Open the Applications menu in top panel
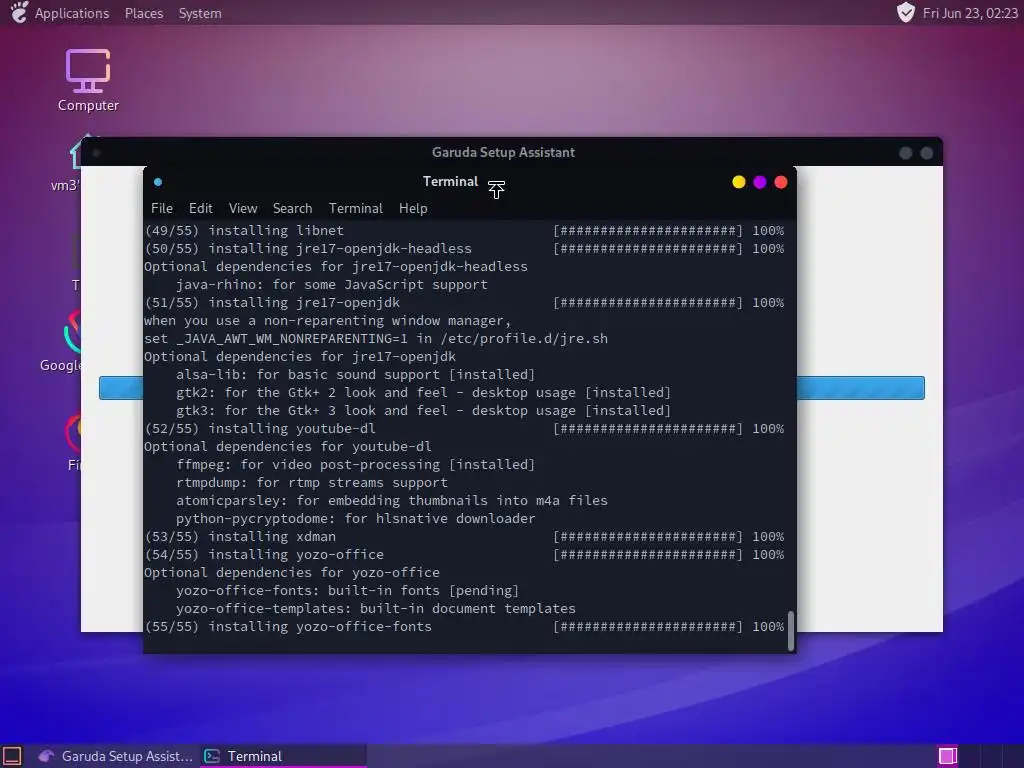The height and width of the screenshot is (768, 1024). pos(72,13)
